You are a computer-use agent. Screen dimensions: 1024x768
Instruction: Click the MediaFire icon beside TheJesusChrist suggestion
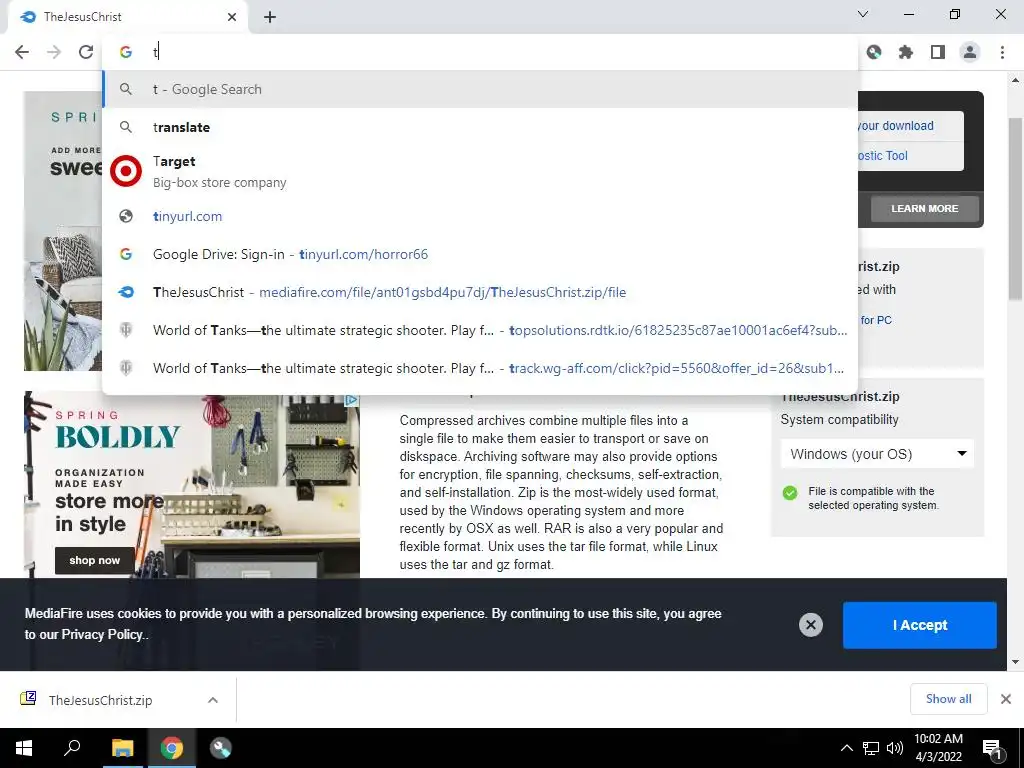pos(126,292)
